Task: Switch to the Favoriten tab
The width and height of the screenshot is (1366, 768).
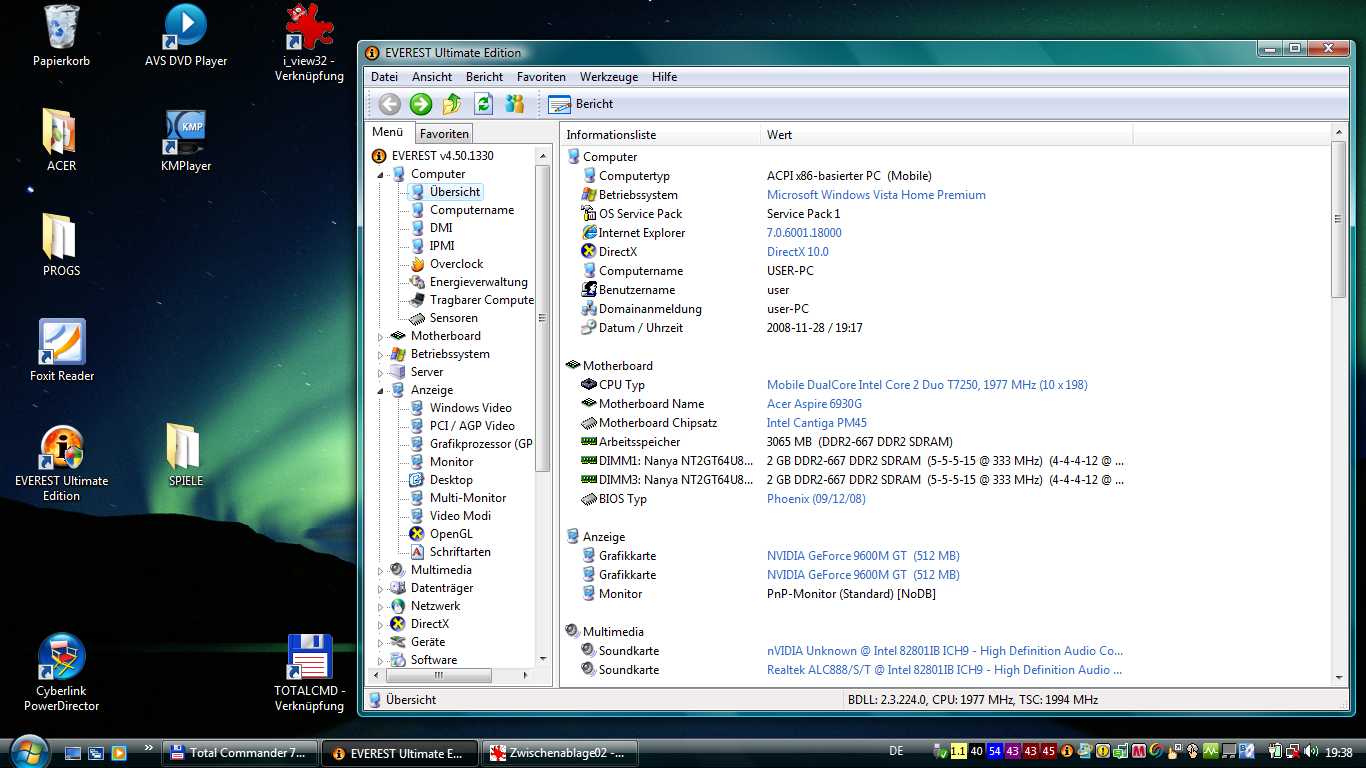Action: point(444,133)
